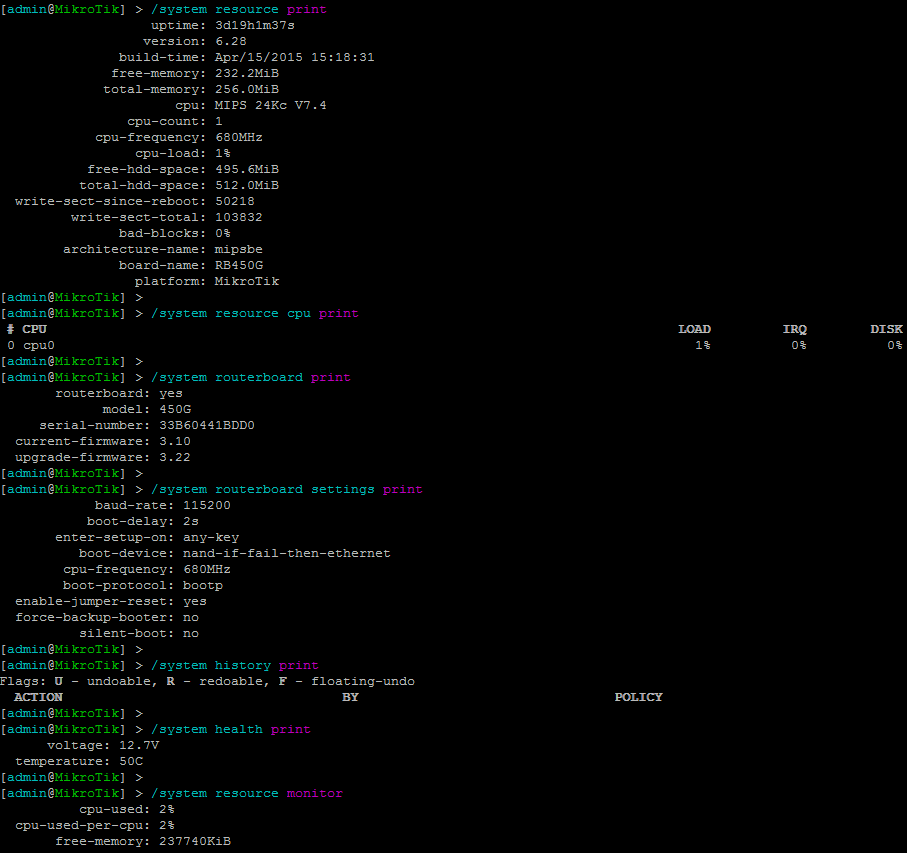
Task: Click the /system routerboard print command
Action: 251,378
